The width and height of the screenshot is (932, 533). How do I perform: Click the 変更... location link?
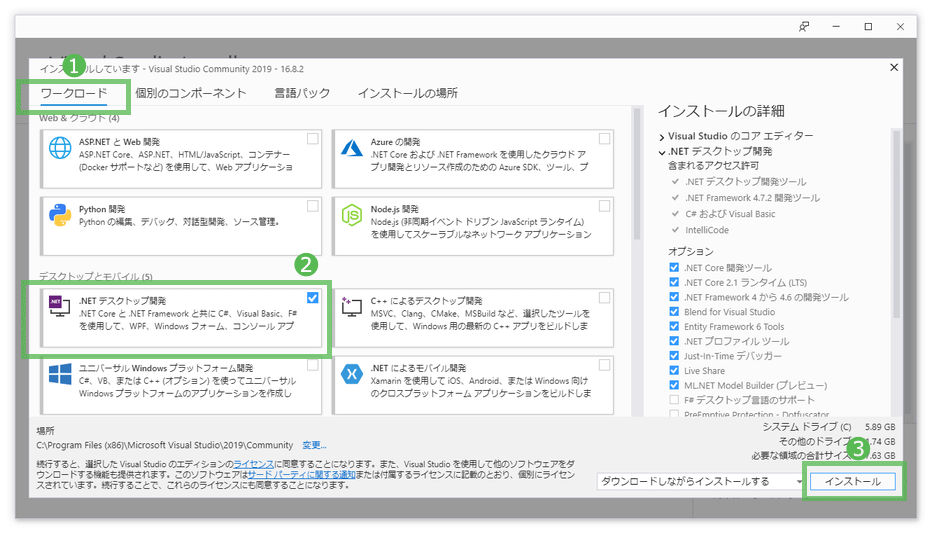point(314,445)
